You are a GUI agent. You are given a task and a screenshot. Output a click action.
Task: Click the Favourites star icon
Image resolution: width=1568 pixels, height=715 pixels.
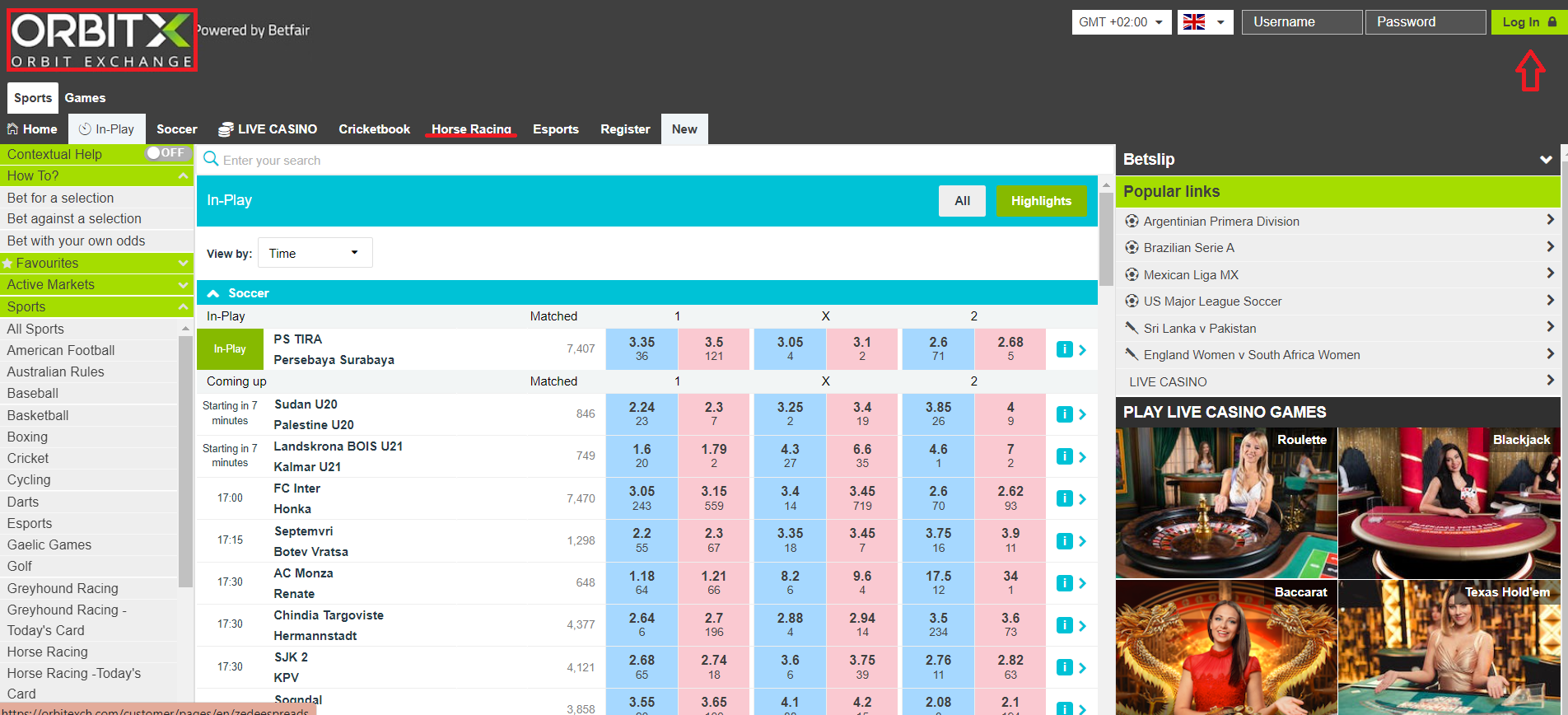tap(7, 263)
